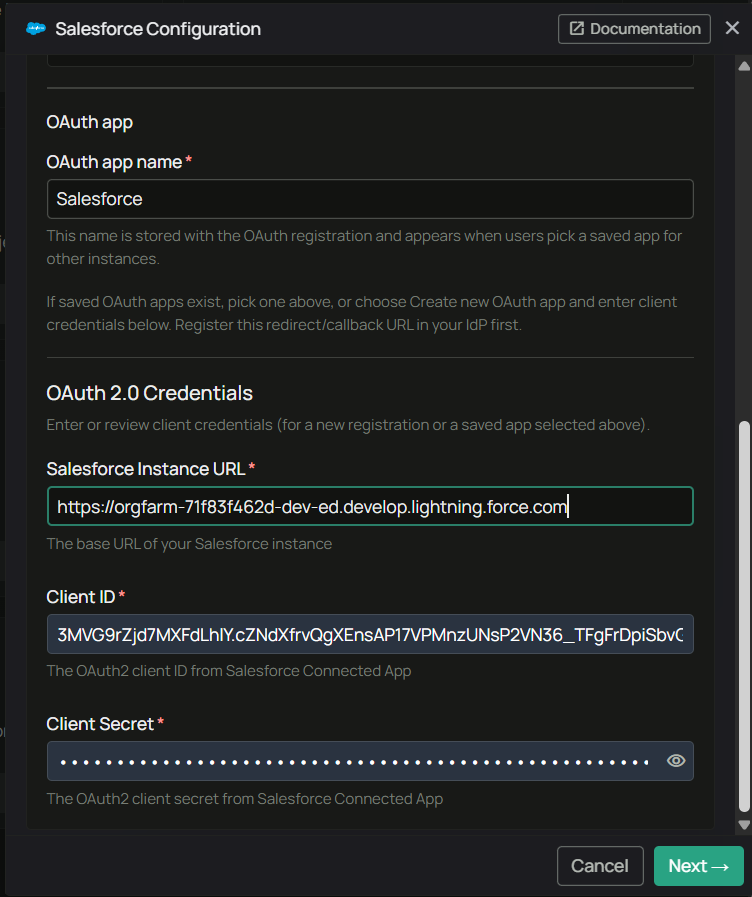The image size is (752, 897).
Task: Click 'The OAuth2 client secret from Salesforce Connected App' text
Action: (245, 799)
